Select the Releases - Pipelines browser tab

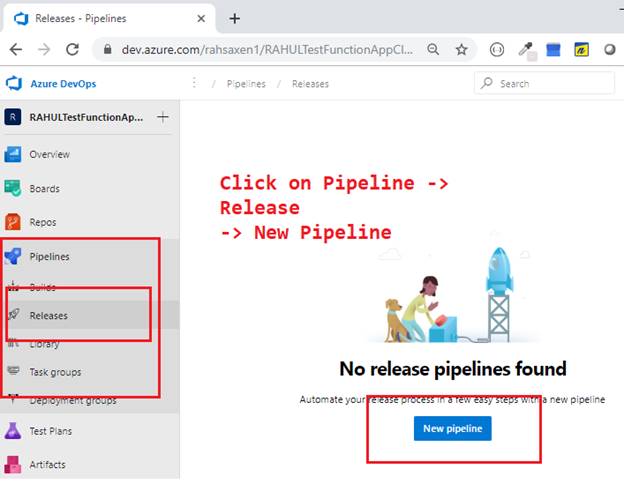pyautogui.click(x=109, y=18)
